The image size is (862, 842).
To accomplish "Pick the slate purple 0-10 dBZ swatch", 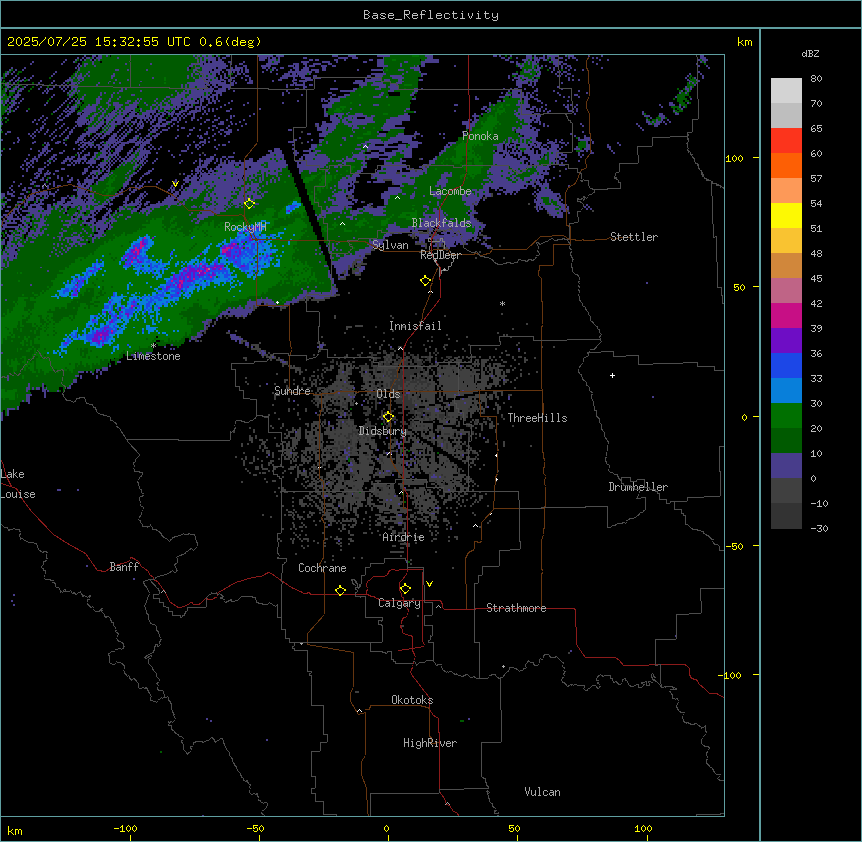I will [x=786, y=466].
